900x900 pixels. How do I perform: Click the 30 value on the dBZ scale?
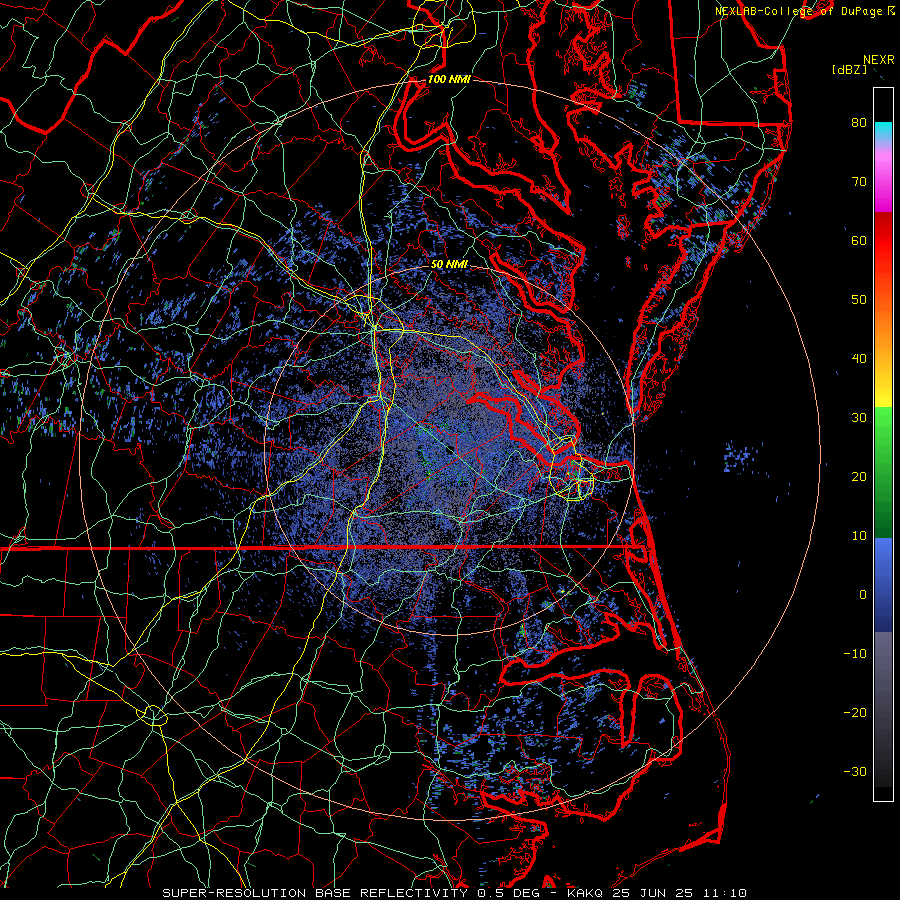[x=859, y=417]
